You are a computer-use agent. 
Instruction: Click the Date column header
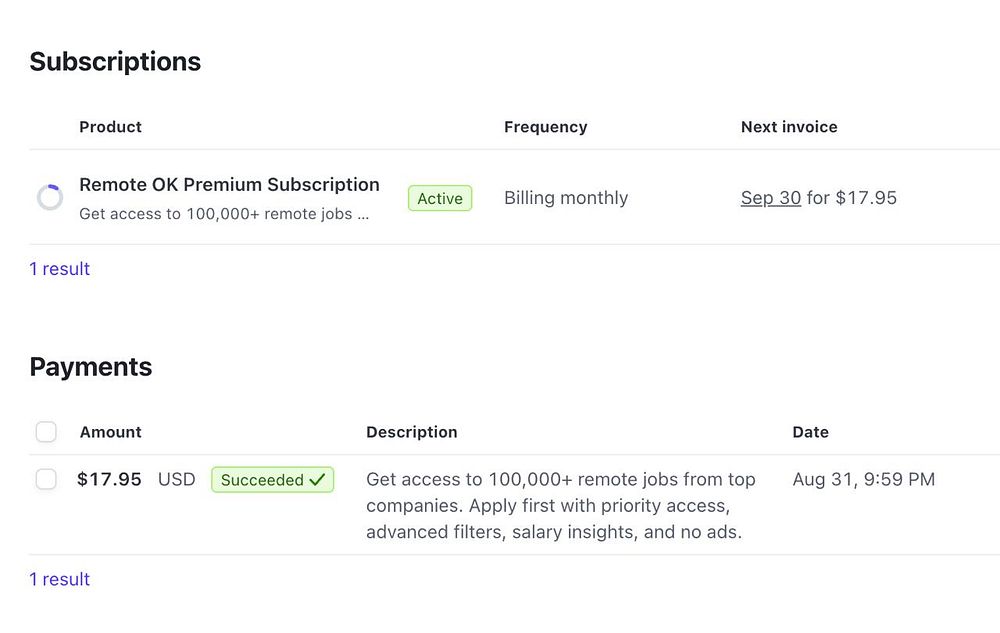coord(810,432)
